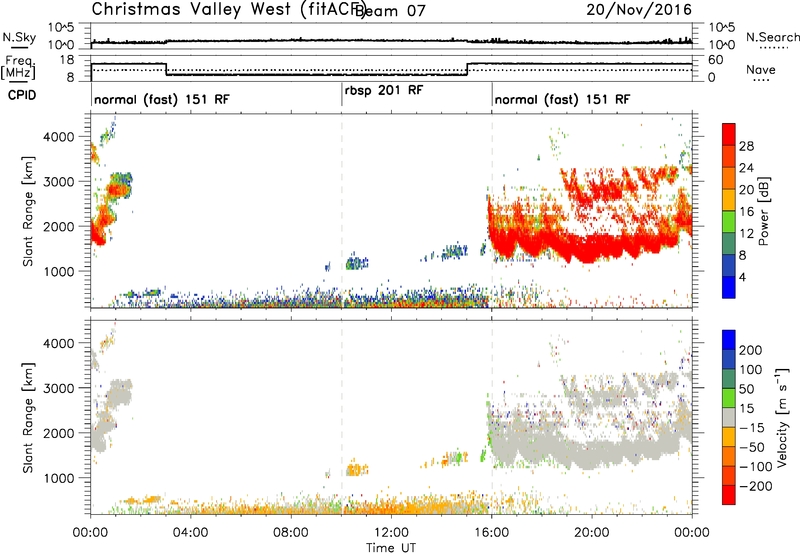This screenshot has width=800, height=554.
Task: Click the '10^5' label on the left noise axis
Action: click(62, 28)
